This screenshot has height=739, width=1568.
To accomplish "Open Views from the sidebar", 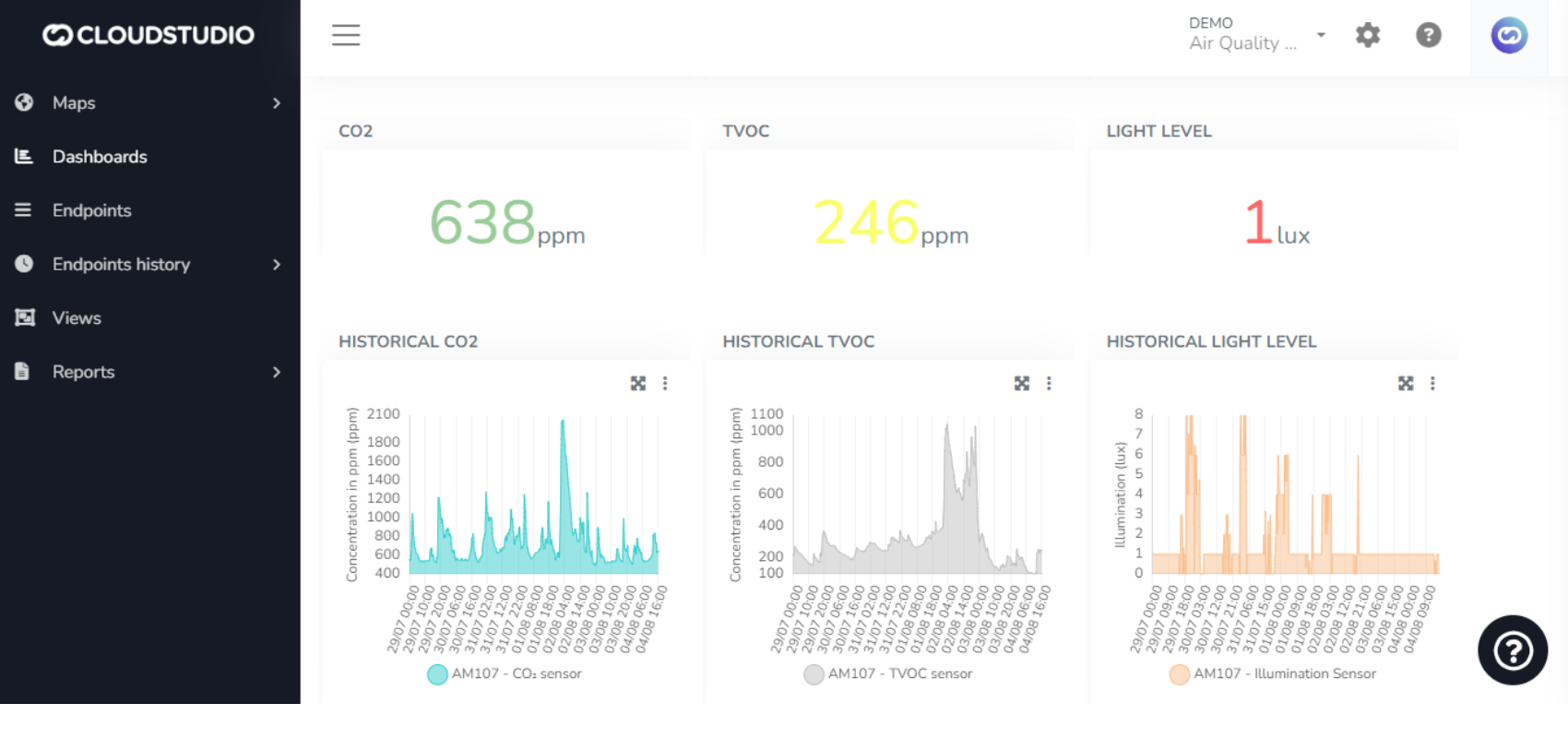I will [77, 318].
